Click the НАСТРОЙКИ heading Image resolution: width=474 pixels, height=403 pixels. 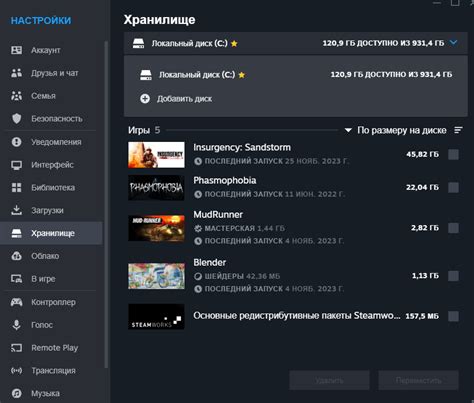click(41, 21)
